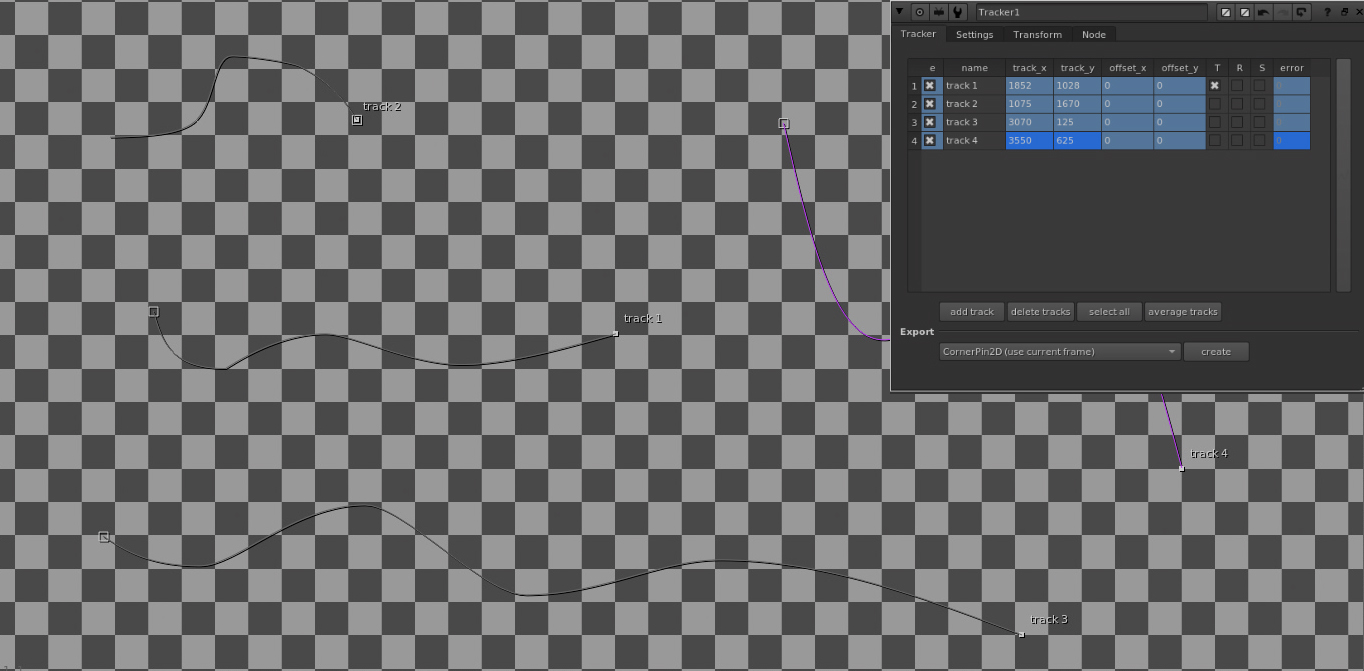Open the Settings tab
1364x671 pixels.
[974, 34]
